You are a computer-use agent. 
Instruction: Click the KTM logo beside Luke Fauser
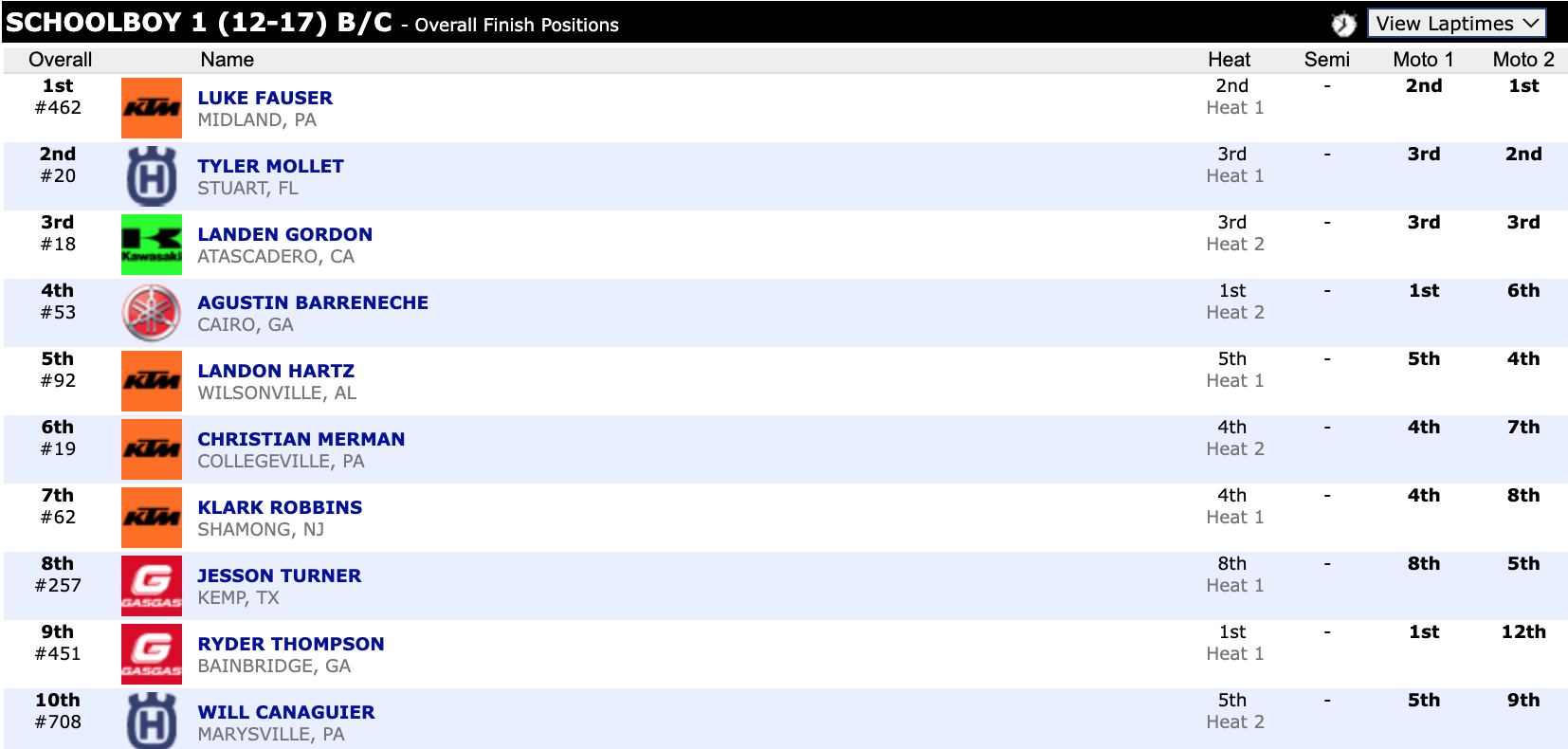(152, 108)
